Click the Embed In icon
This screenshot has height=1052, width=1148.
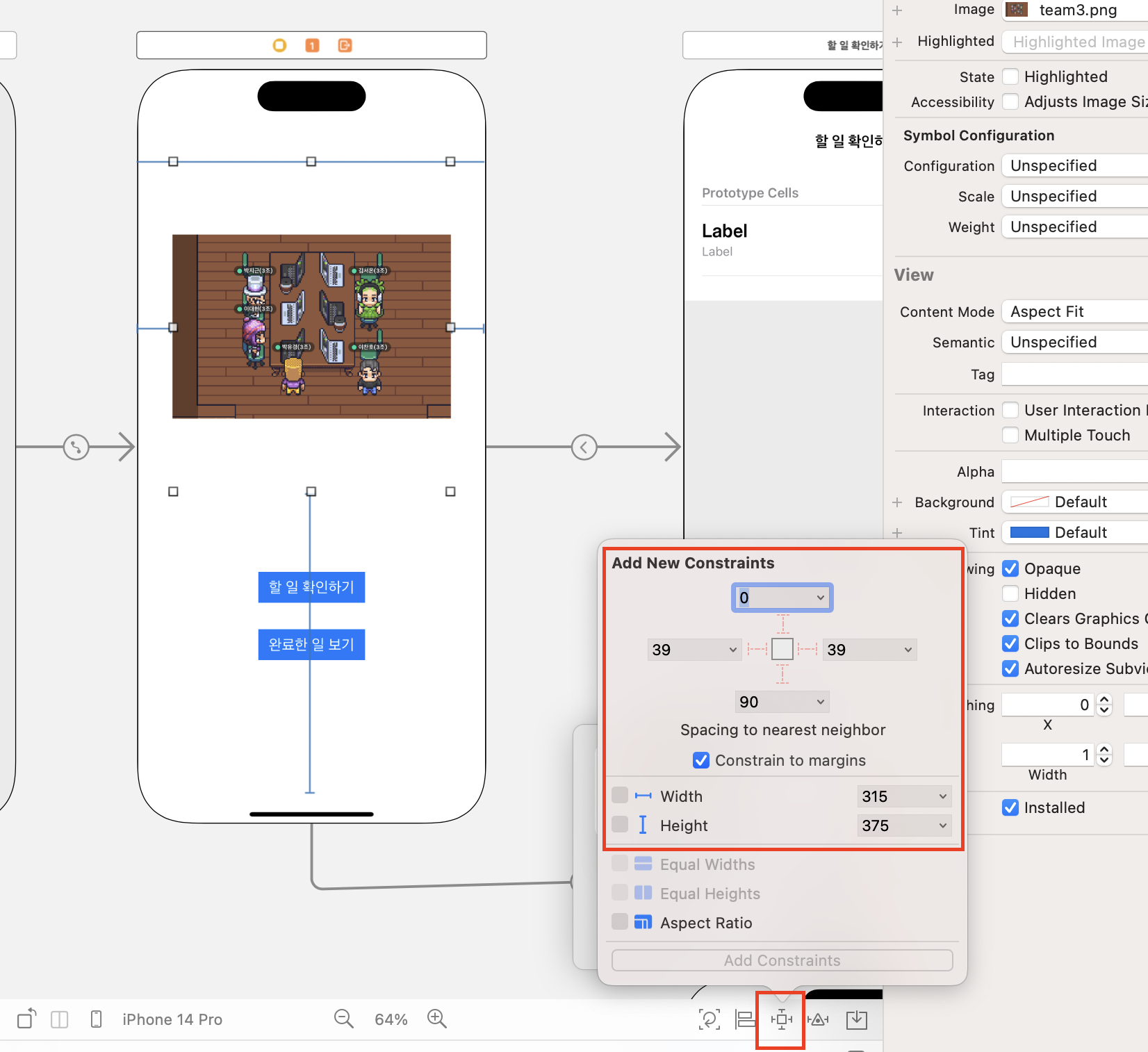pyautogui.click(x=857, y=1019)
